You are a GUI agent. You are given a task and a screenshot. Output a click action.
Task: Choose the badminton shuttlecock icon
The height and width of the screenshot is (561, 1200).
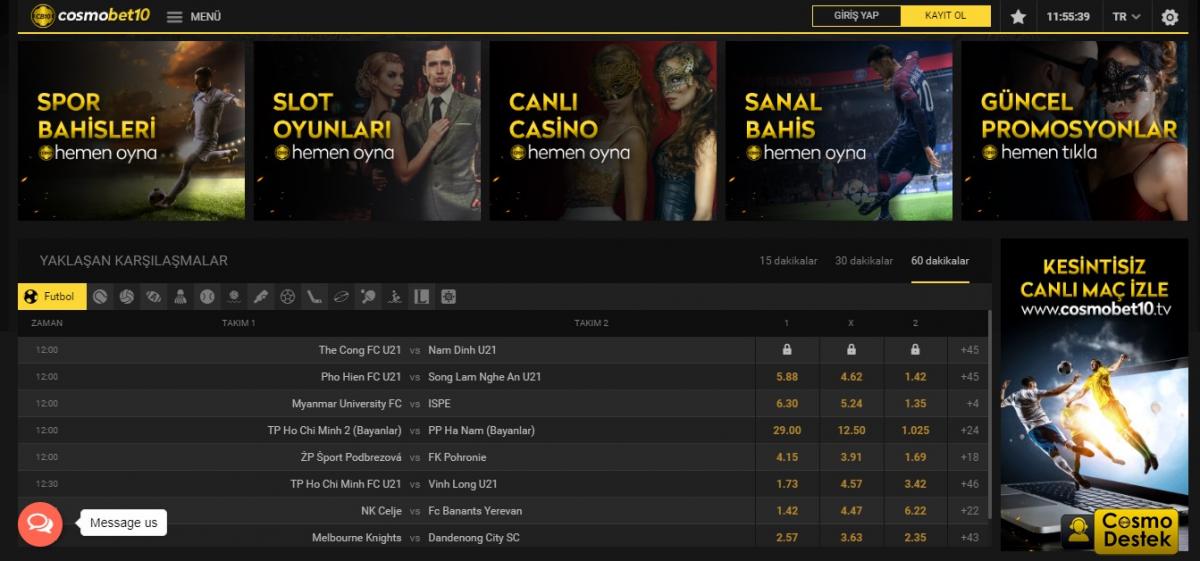[180, 297]
